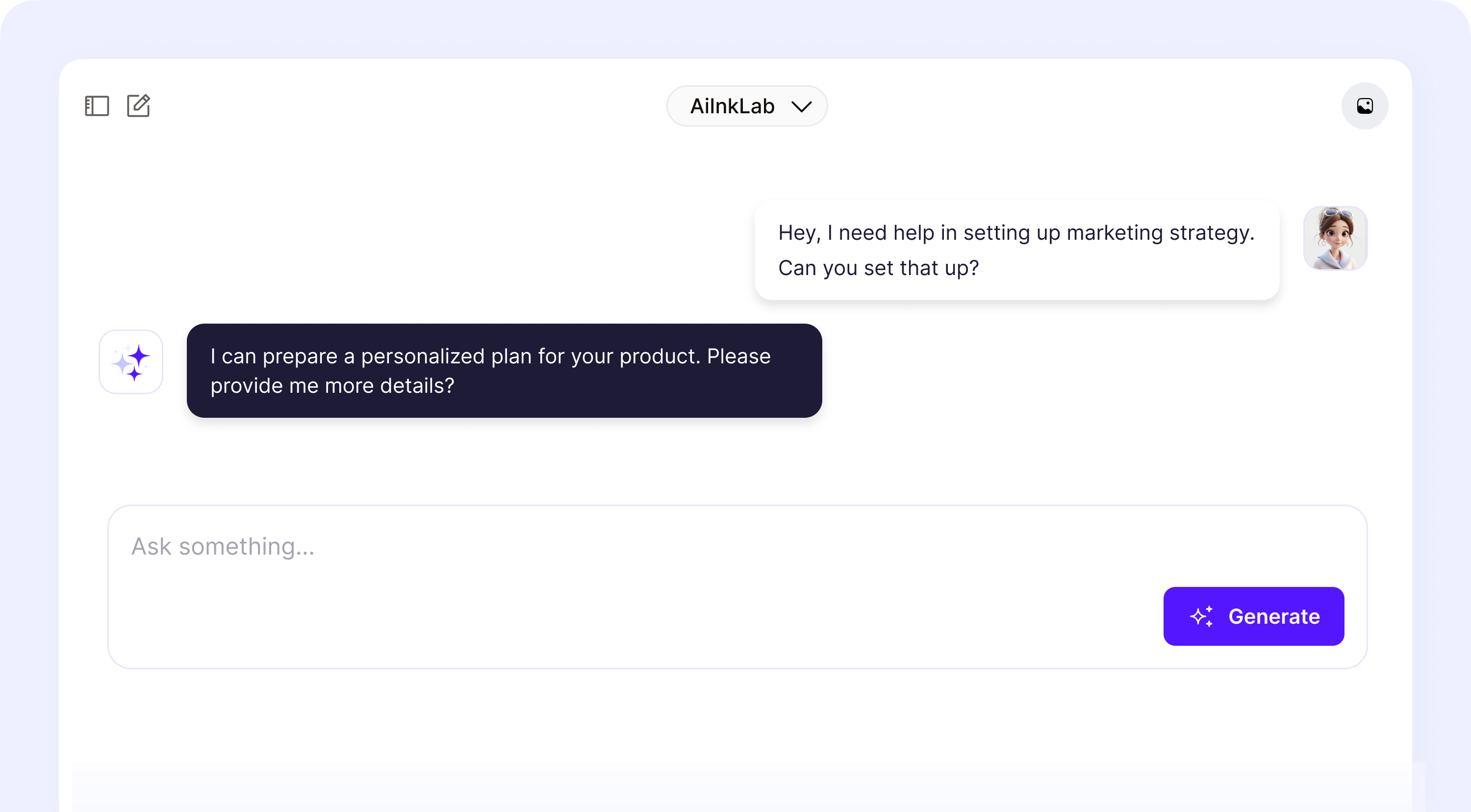Expand the chevron beside AiInkLab

click(801, 107)
